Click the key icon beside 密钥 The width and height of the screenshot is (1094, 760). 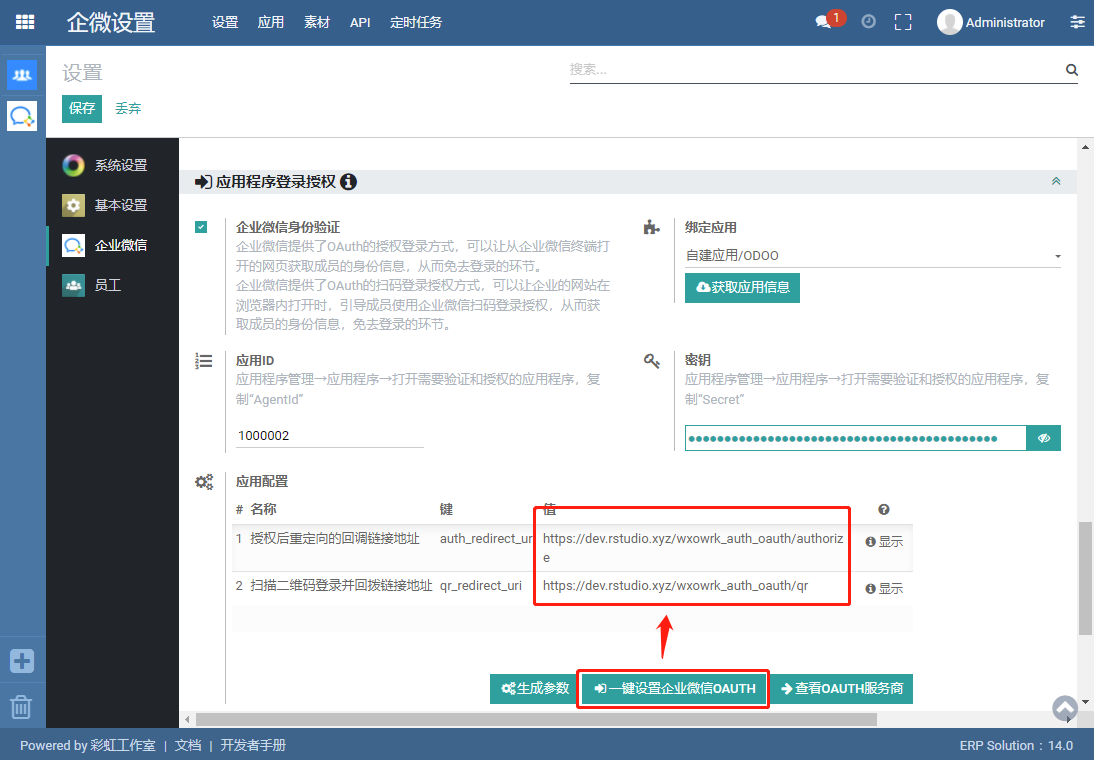click(x=651, y=361)
